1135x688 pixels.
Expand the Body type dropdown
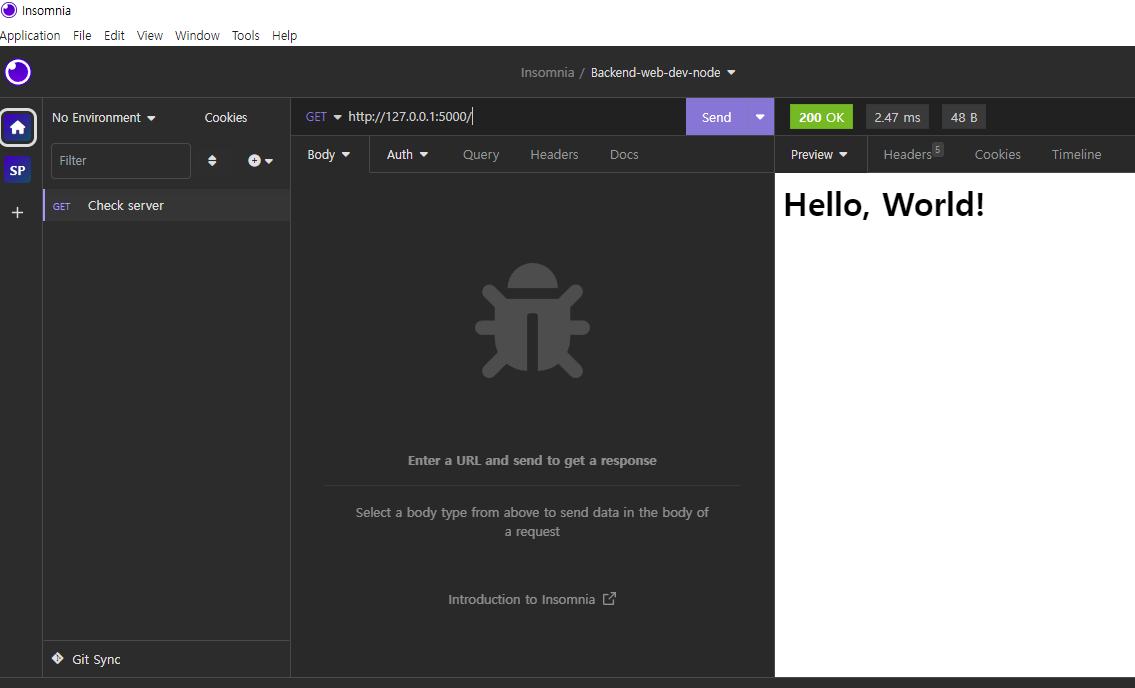point(329,154)
